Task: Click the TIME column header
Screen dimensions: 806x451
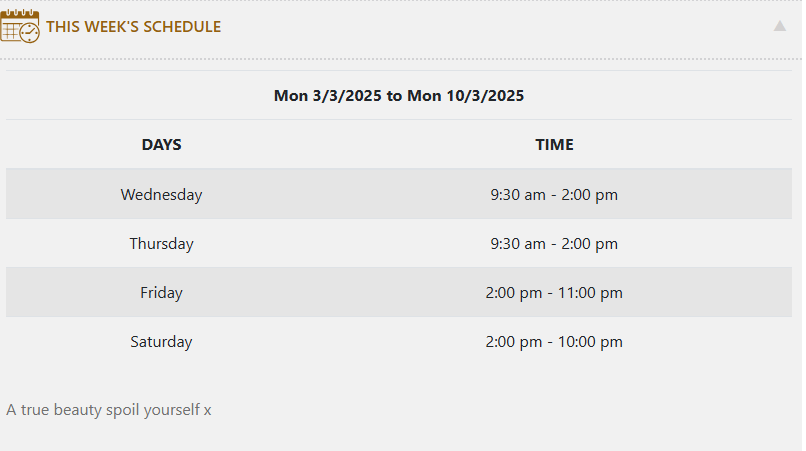Action: 554,145
